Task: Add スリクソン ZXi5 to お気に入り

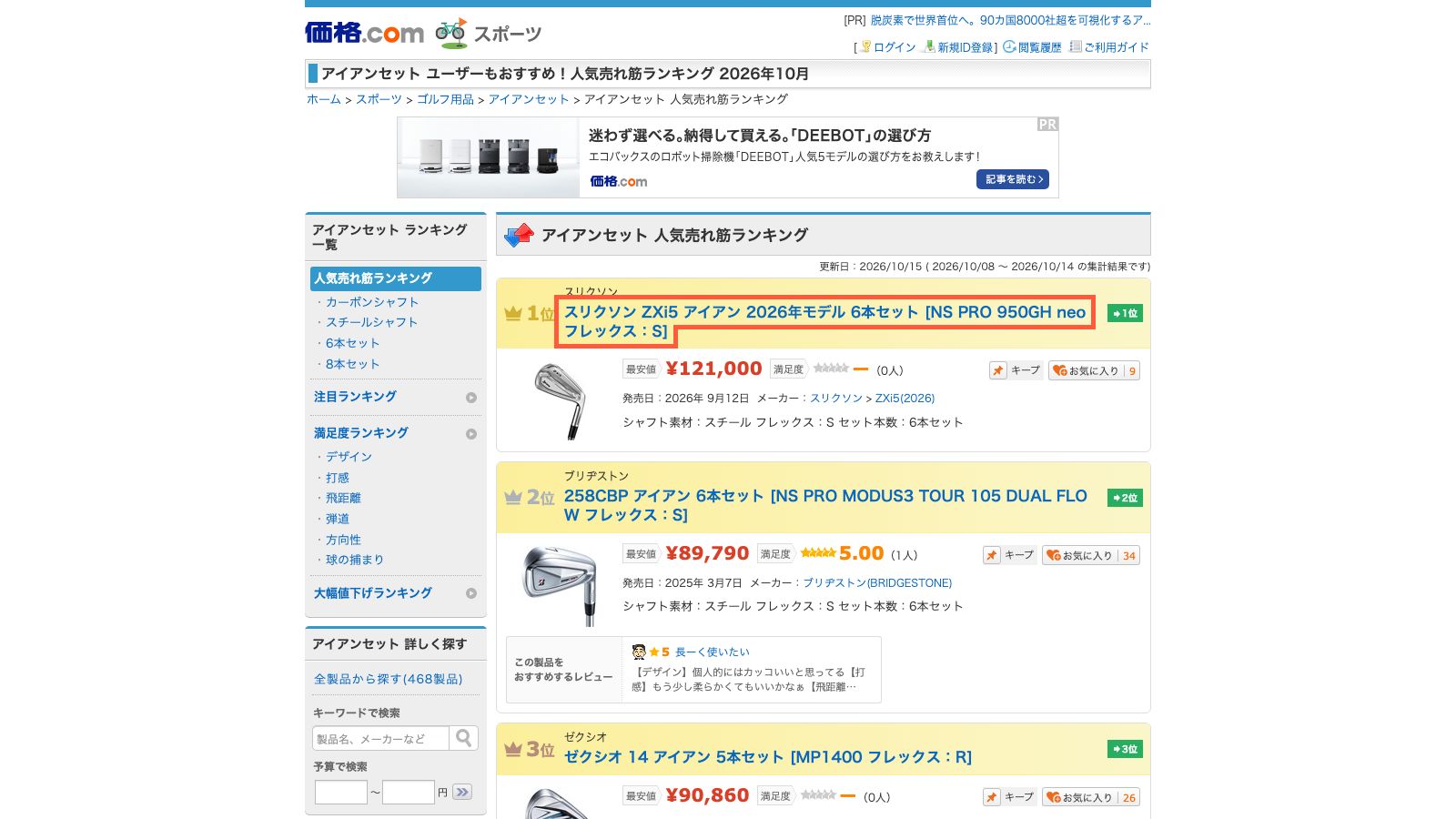Action: (1094, 370)
